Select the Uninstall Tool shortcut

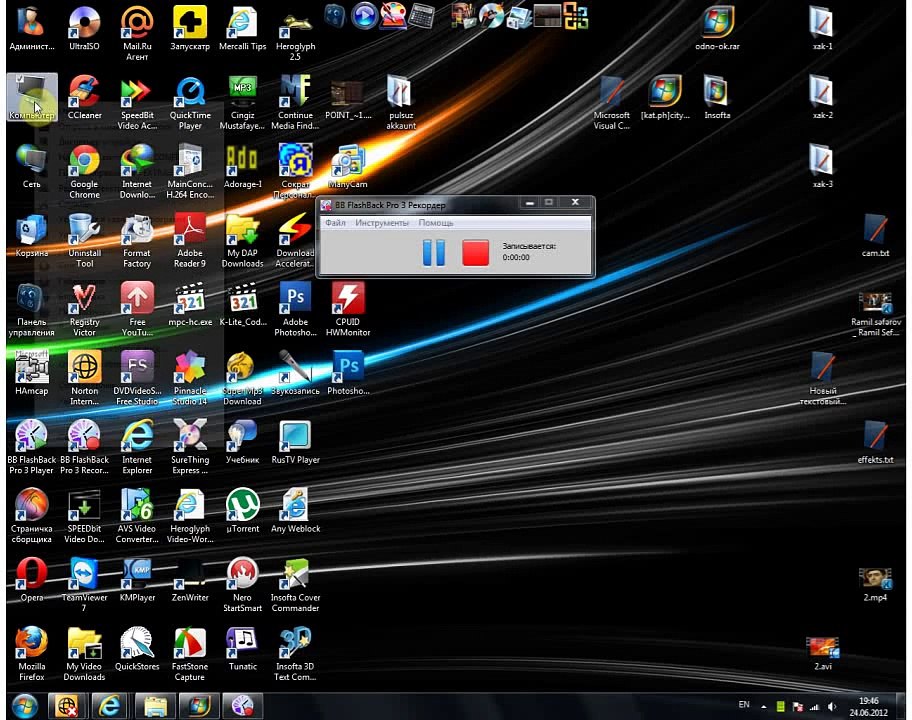(84, 241)
